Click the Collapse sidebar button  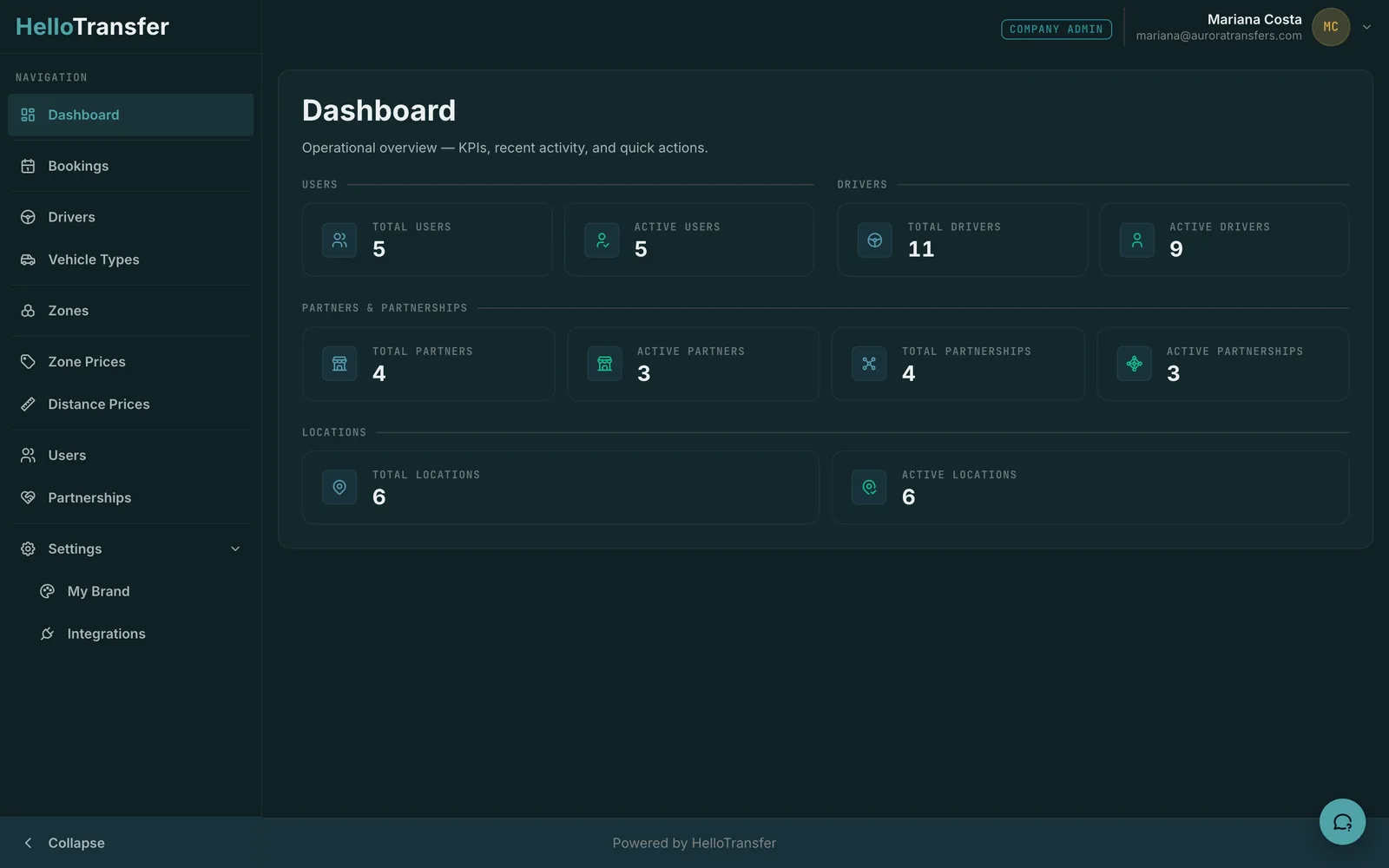[x=130, y=844]
